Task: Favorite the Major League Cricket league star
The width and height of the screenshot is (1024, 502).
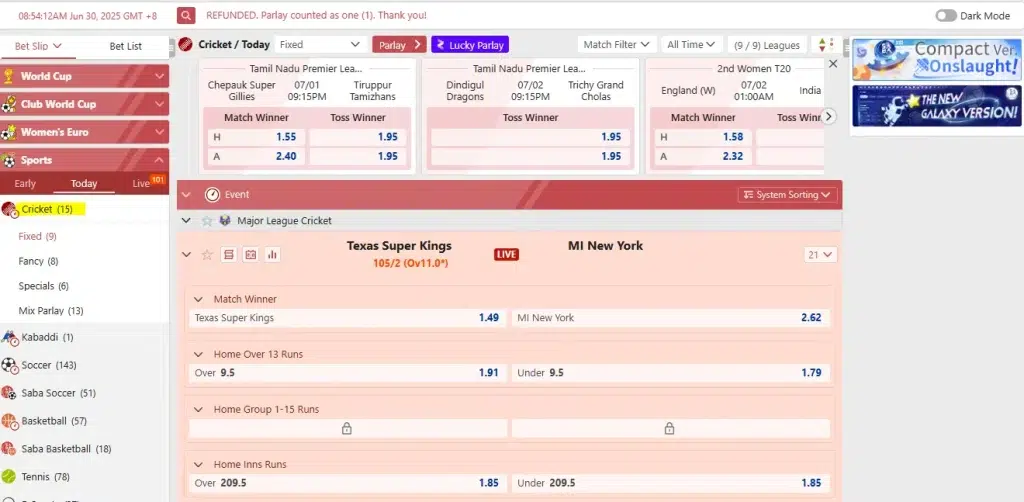Action: 207,221
